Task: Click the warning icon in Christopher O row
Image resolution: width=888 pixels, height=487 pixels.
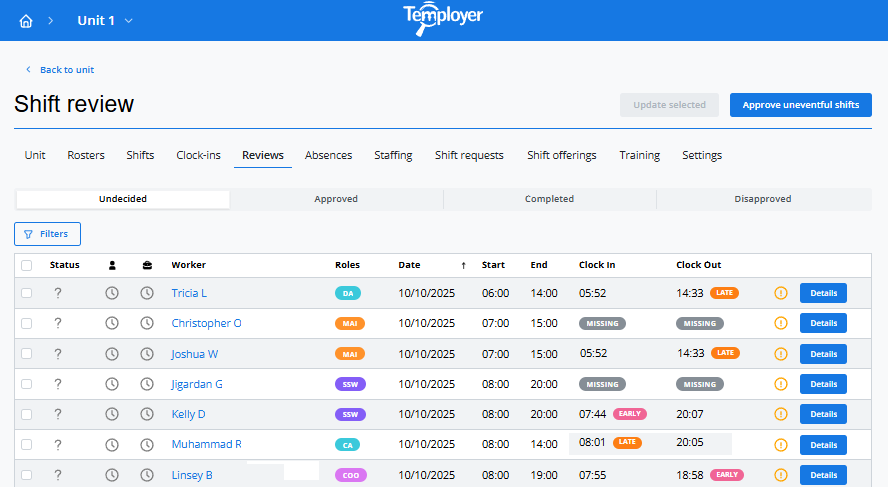Action: click(781, 323)
